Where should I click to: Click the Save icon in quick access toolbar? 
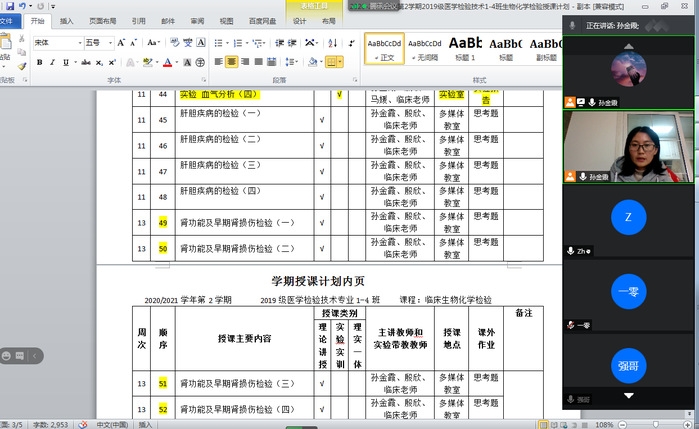click(x=8, y=6)
